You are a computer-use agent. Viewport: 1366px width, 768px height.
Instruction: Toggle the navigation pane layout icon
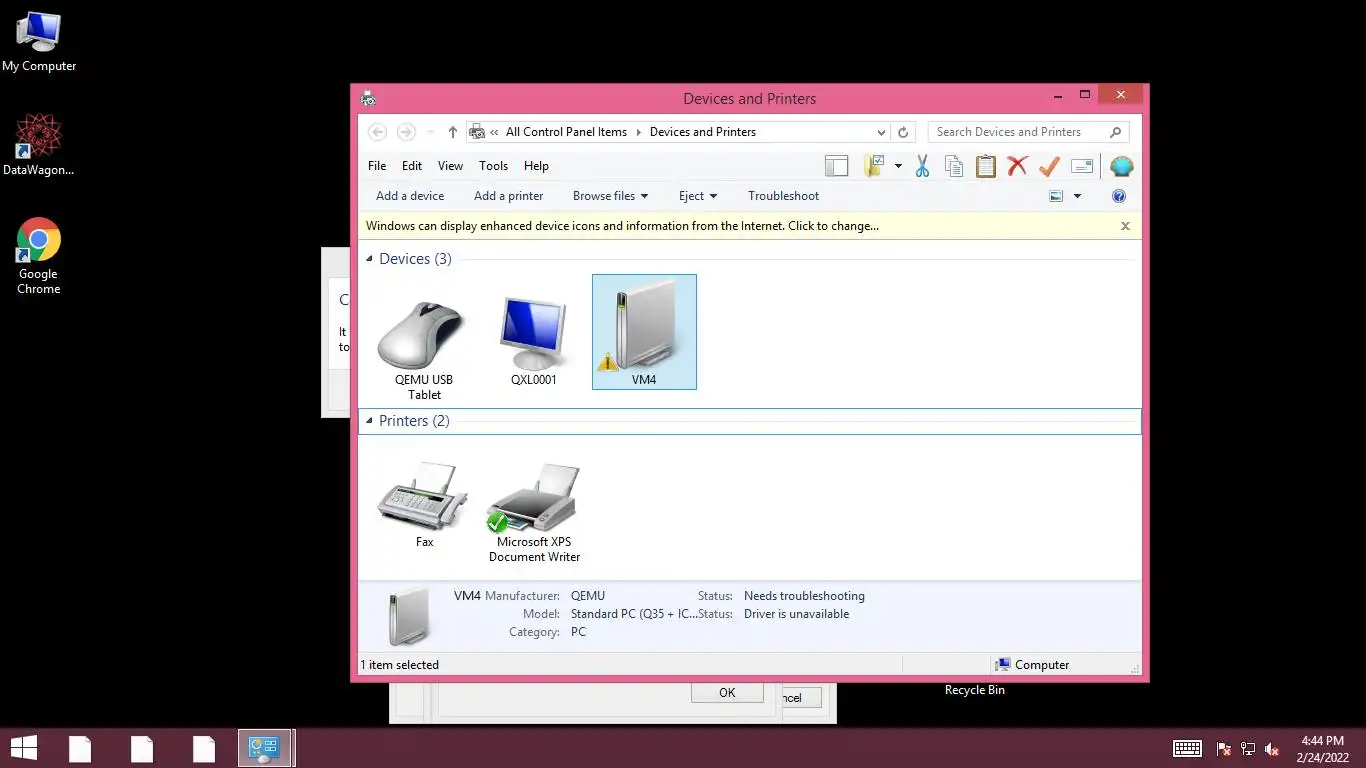pos(836,166)
